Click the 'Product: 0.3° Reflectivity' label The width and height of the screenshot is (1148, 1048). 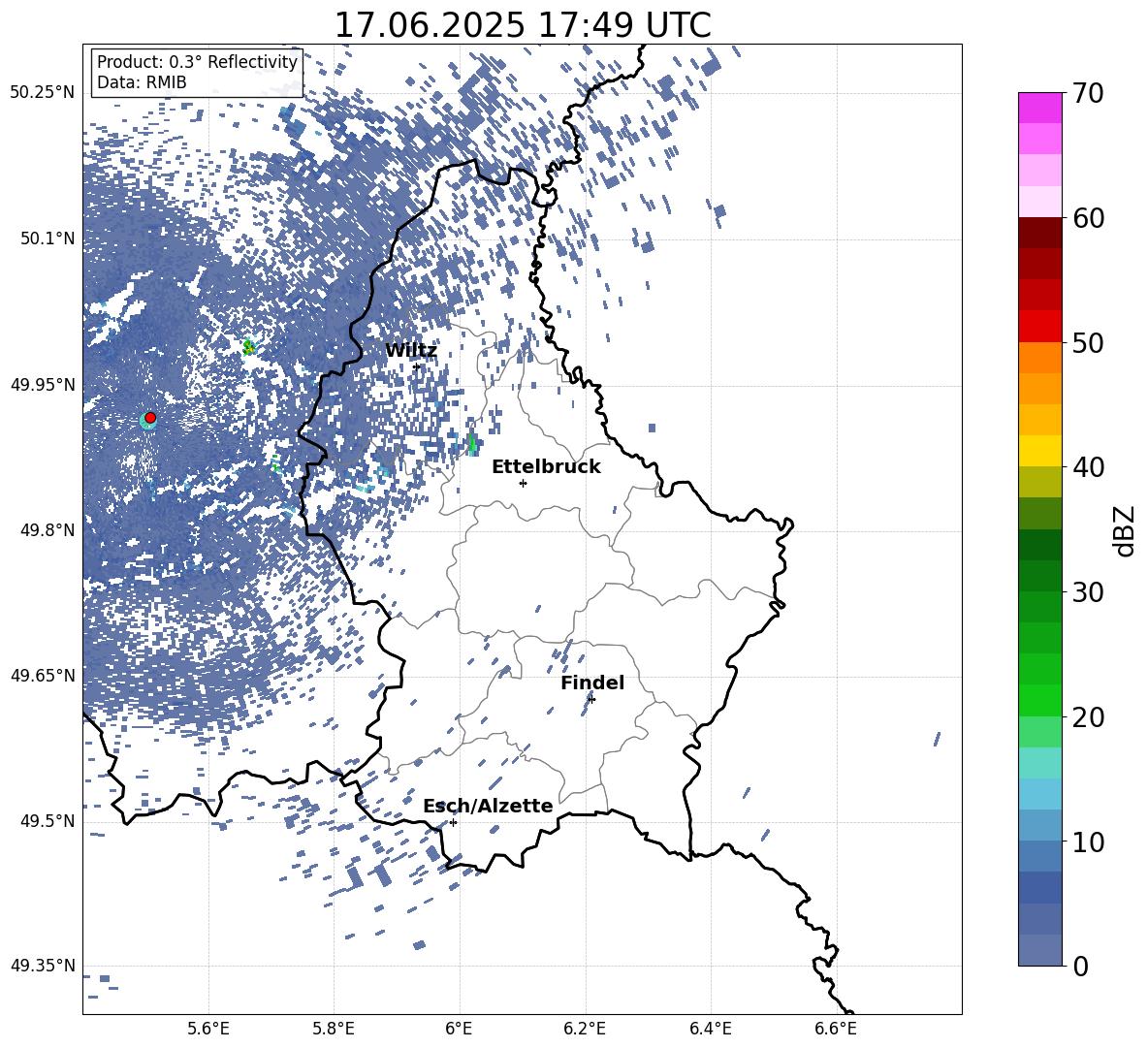197,61
